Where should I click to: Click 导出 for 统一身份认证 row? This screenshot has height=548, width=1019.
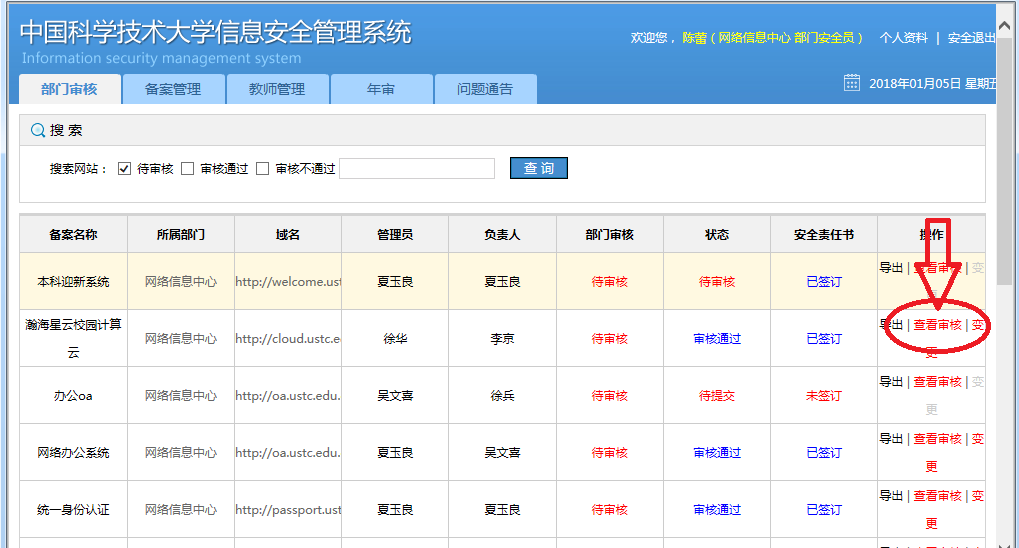(891, 495)
